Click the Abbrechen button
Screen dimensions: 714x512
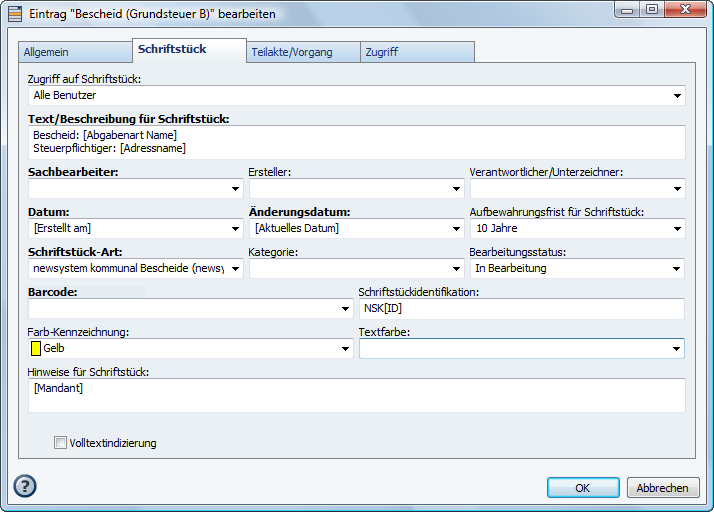pyautogui.click(x=663, y=488)
